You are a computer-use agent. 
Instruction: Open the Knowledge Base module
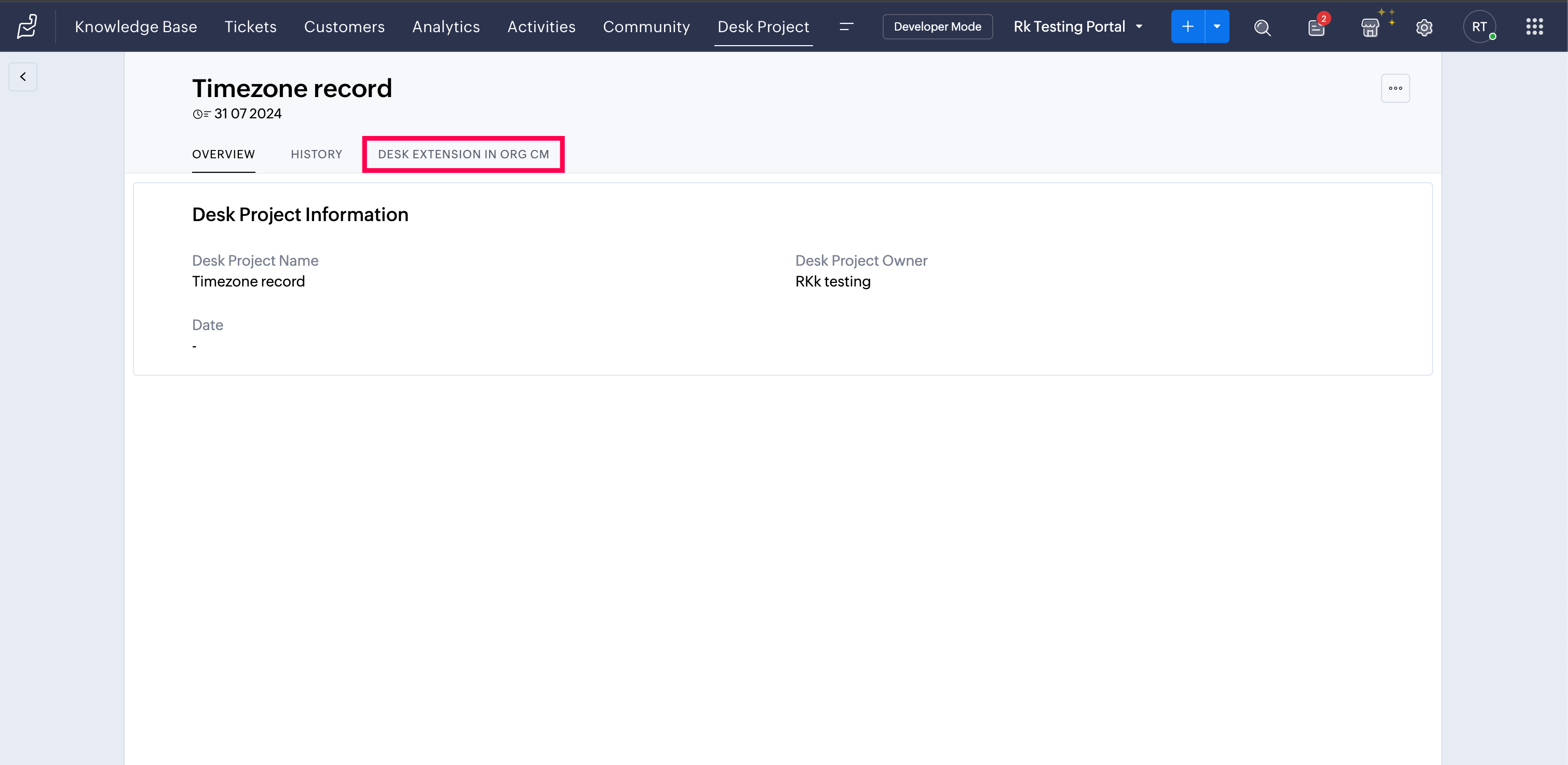coord(136,27)
